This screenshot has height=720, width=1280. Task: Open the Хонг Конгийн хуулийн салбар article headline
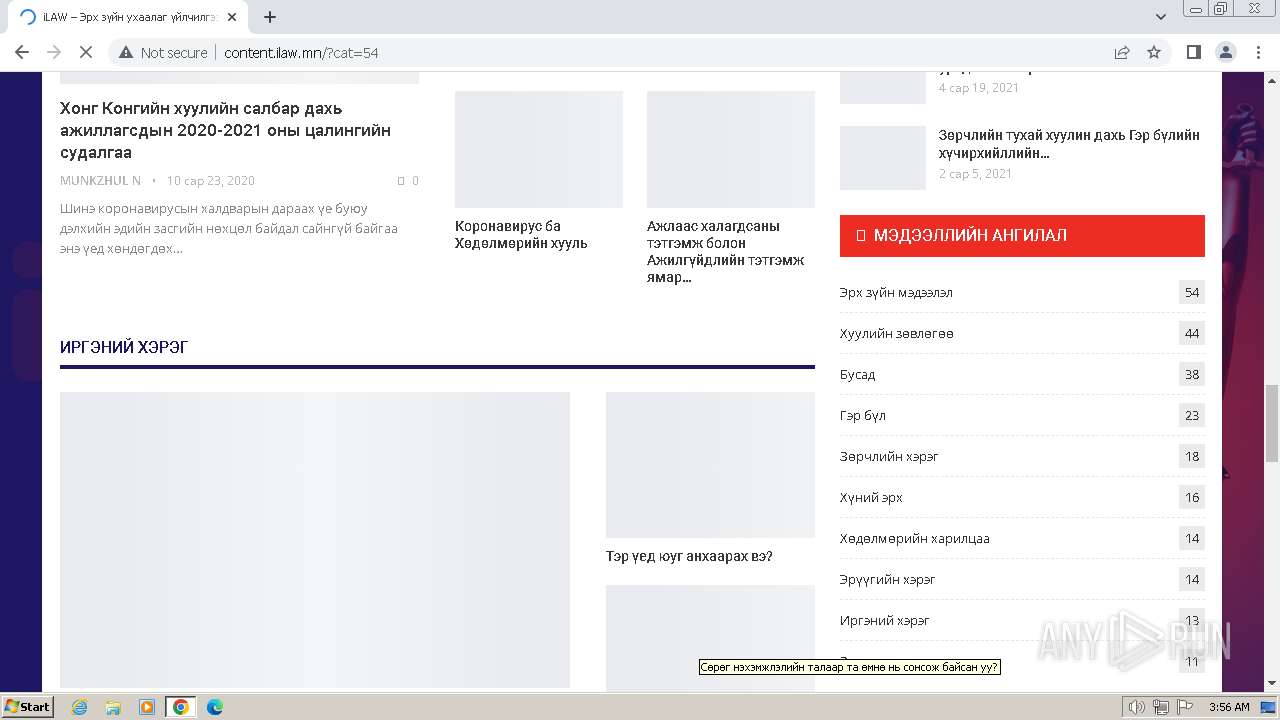point(225,130)
